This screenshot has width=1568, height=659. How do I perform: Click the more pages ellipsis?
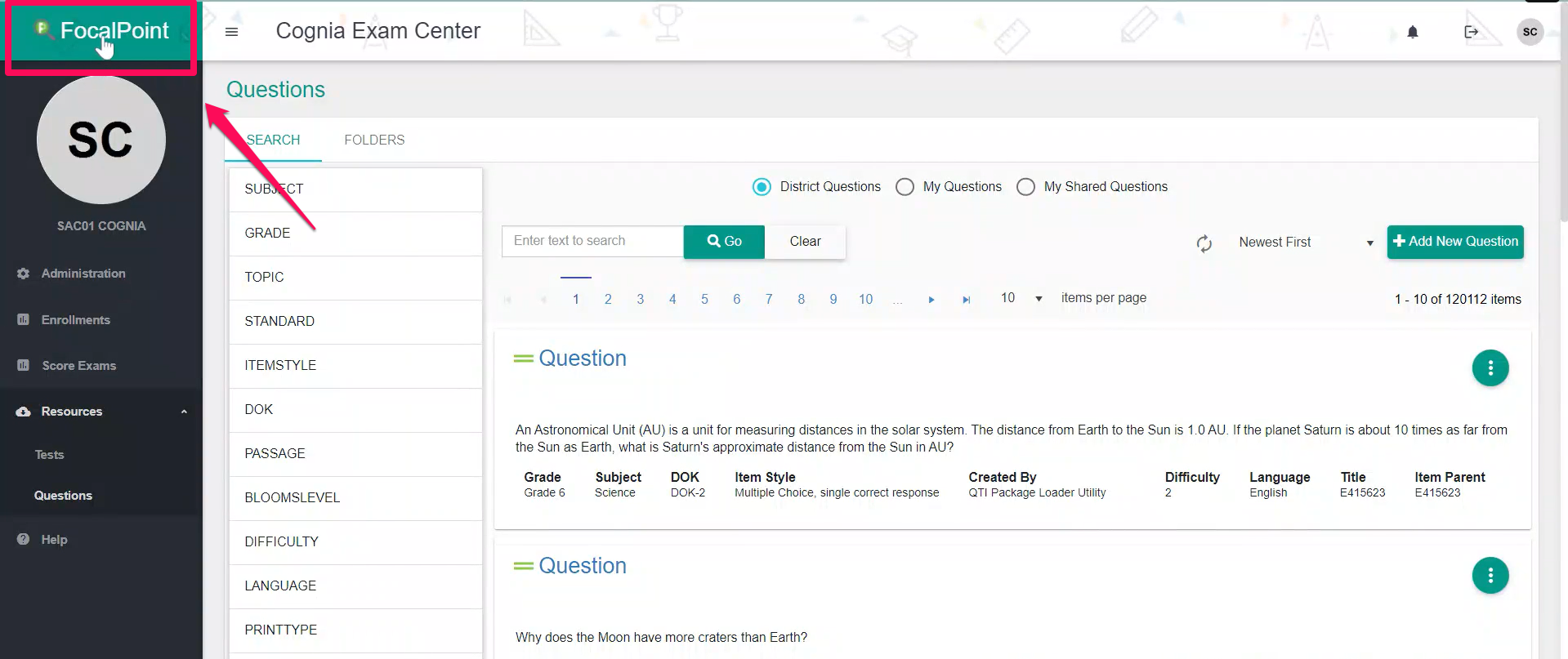(898, 300)
